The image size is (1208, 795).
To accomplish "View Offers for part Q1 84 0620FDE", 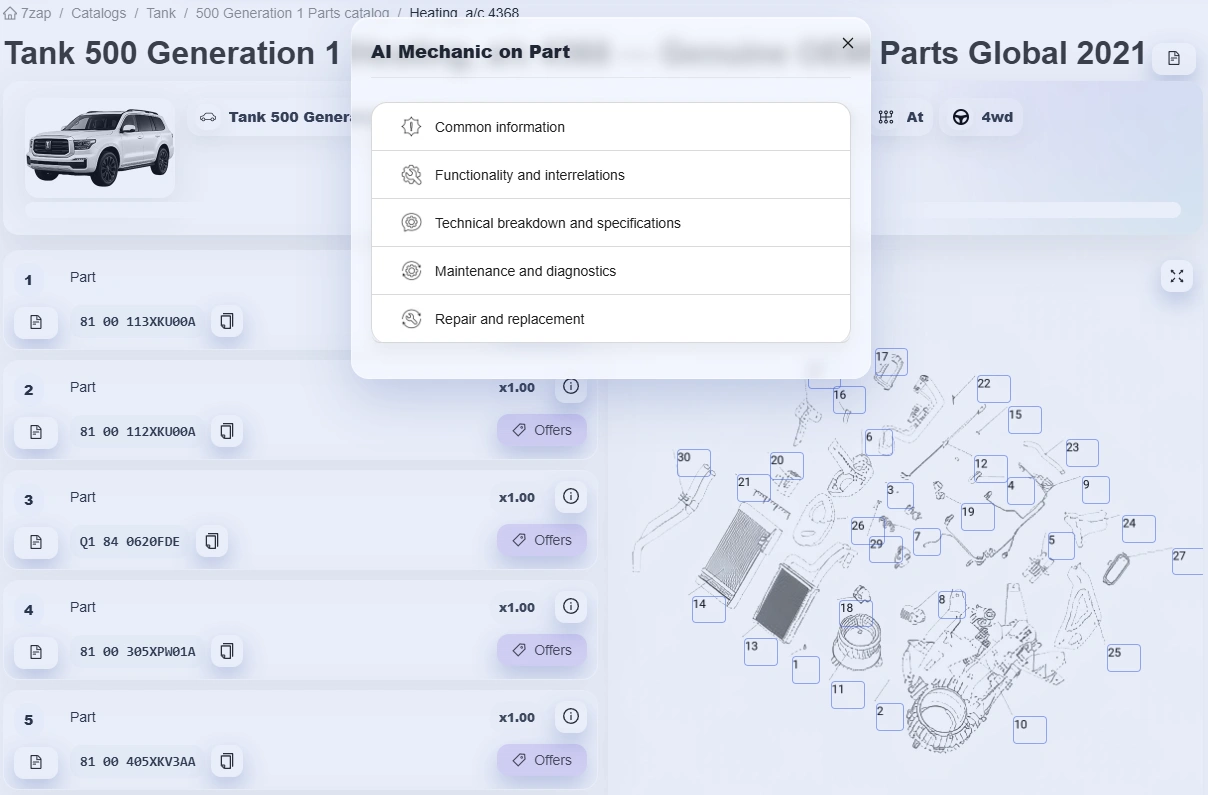I will click(x=542, y=540).
